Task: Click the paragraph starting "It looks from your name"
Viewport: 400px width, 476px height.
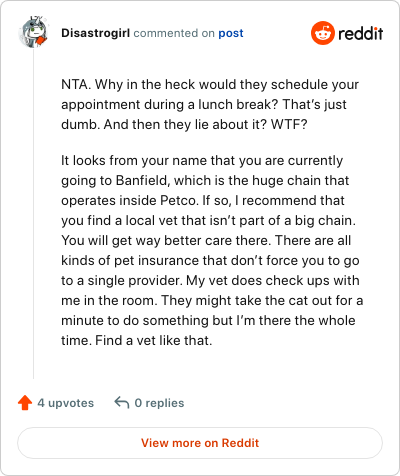Action: [212, 250]
